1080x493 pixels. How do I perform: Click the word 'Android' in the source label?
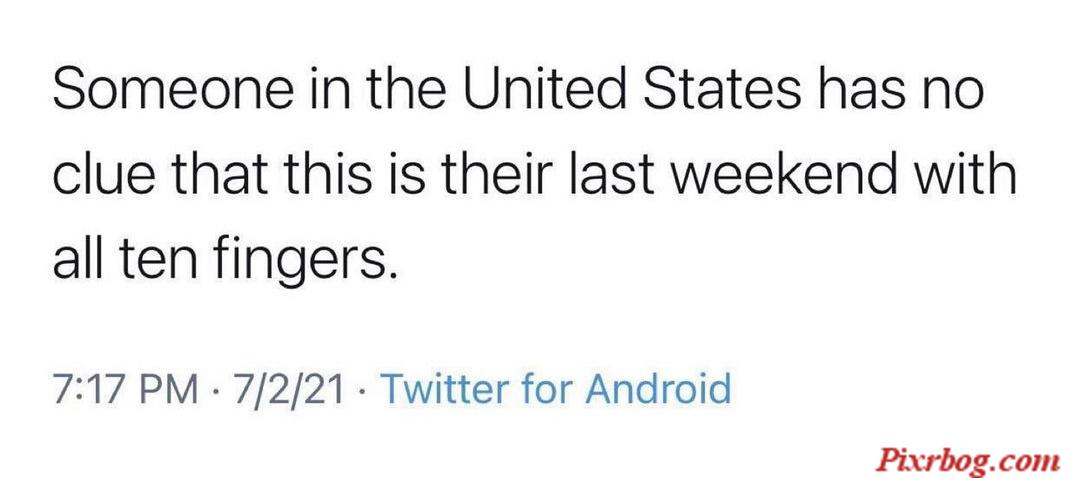point(658,389)
